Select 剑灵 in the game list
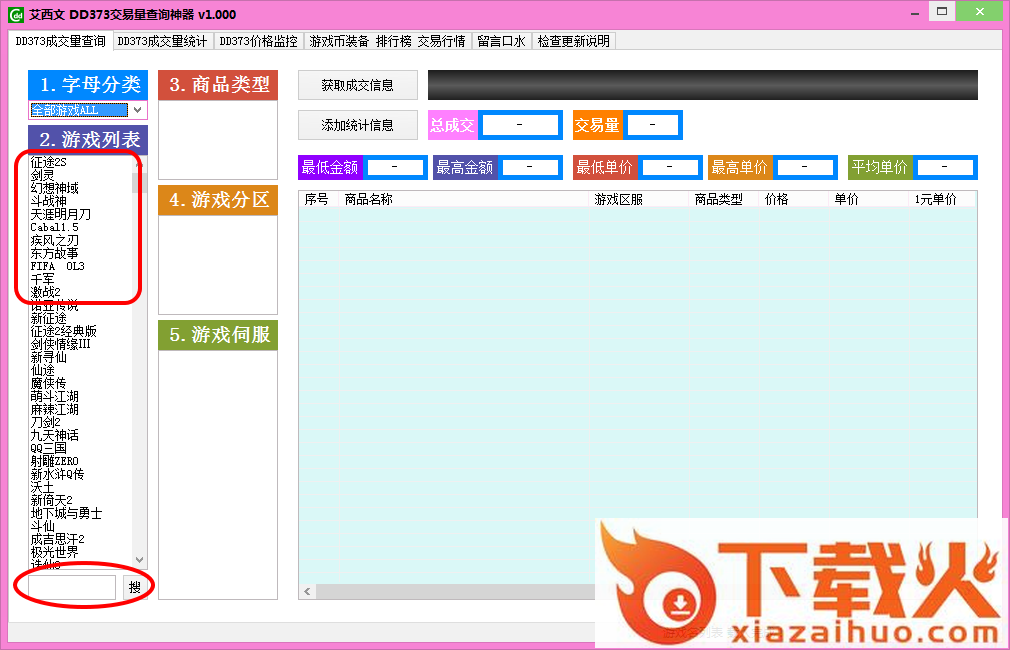 point(42,175)
